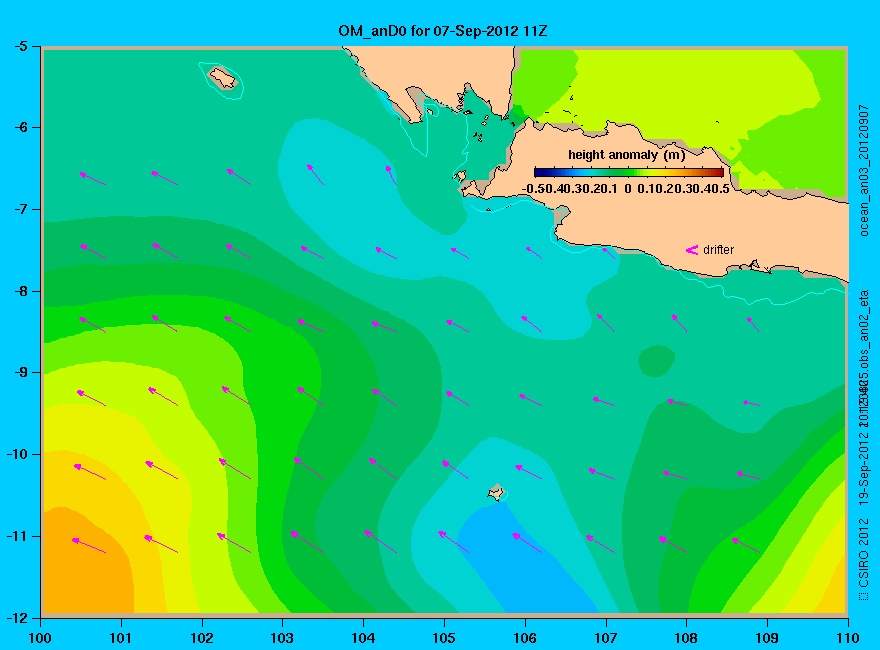The height and width of the screenshot is (650, 880).
Task: Click longitude tick label 102
Action: [x=201, y=638]
